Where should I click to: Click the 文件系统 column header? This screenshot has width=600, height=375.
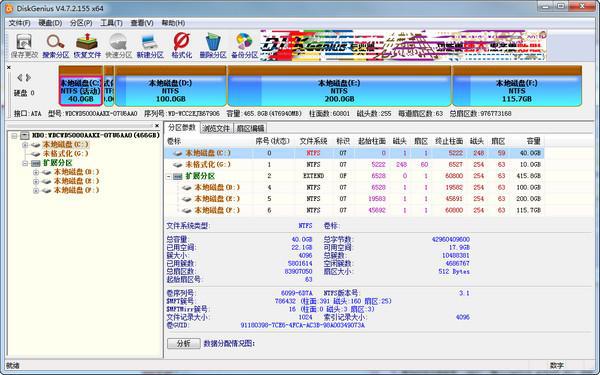click(313, 141)
